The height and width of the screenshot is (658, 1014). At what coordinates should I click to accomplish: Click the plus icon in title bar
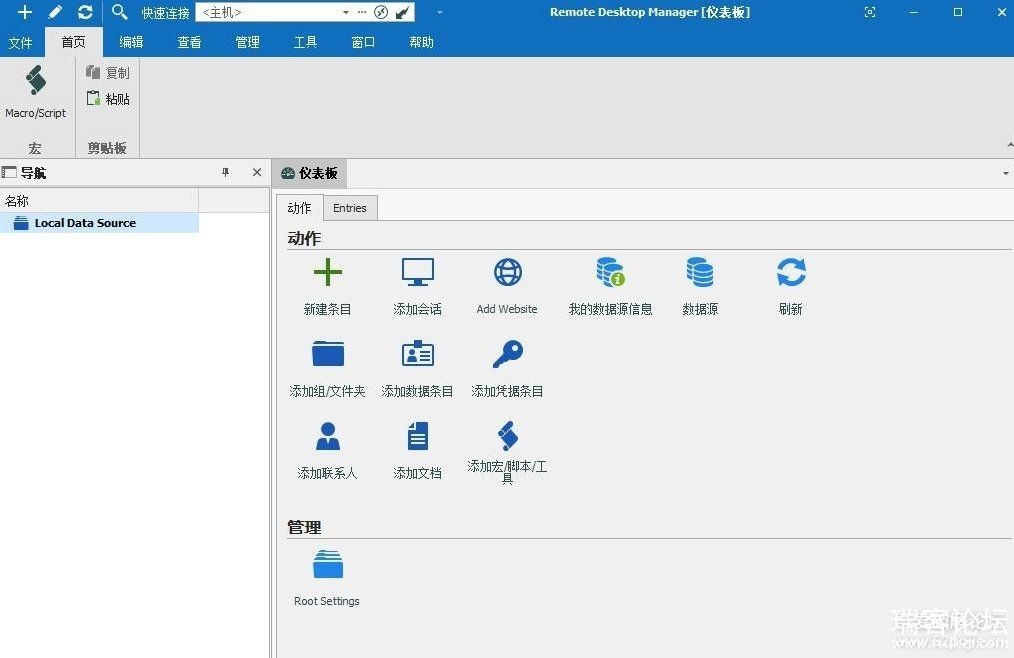[x=25, y=12]
